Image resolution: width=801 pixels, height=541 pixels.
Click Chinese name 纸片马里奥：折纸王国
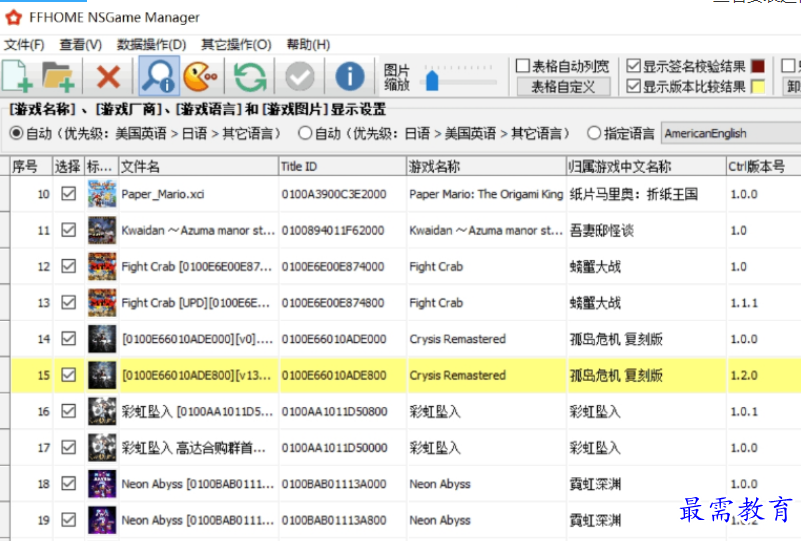point(633,194)
